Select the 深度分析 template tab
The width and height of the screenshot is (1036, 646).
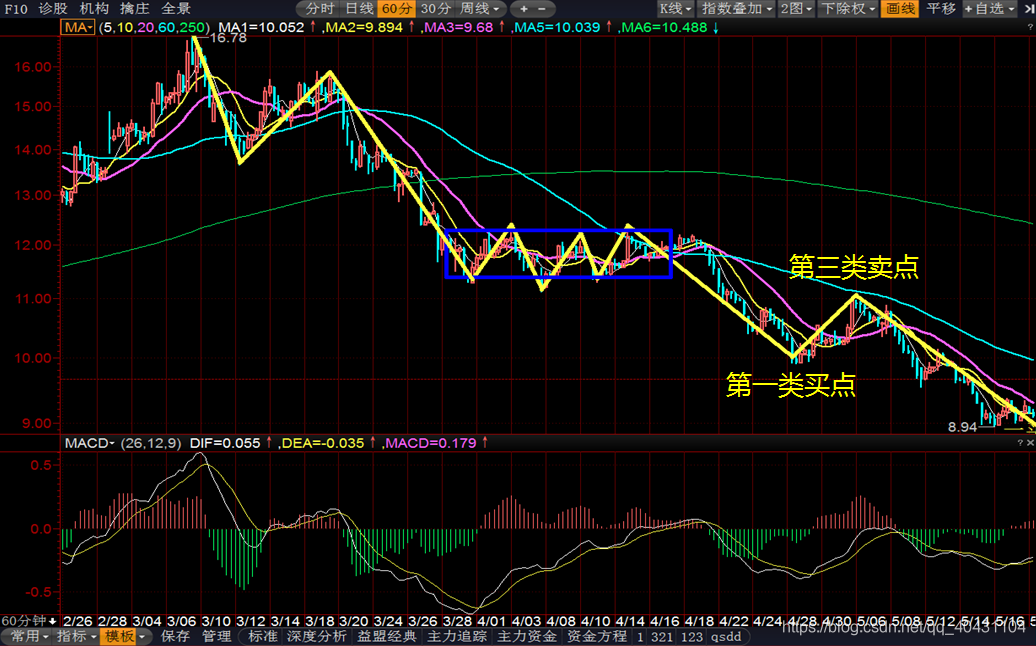317,636
